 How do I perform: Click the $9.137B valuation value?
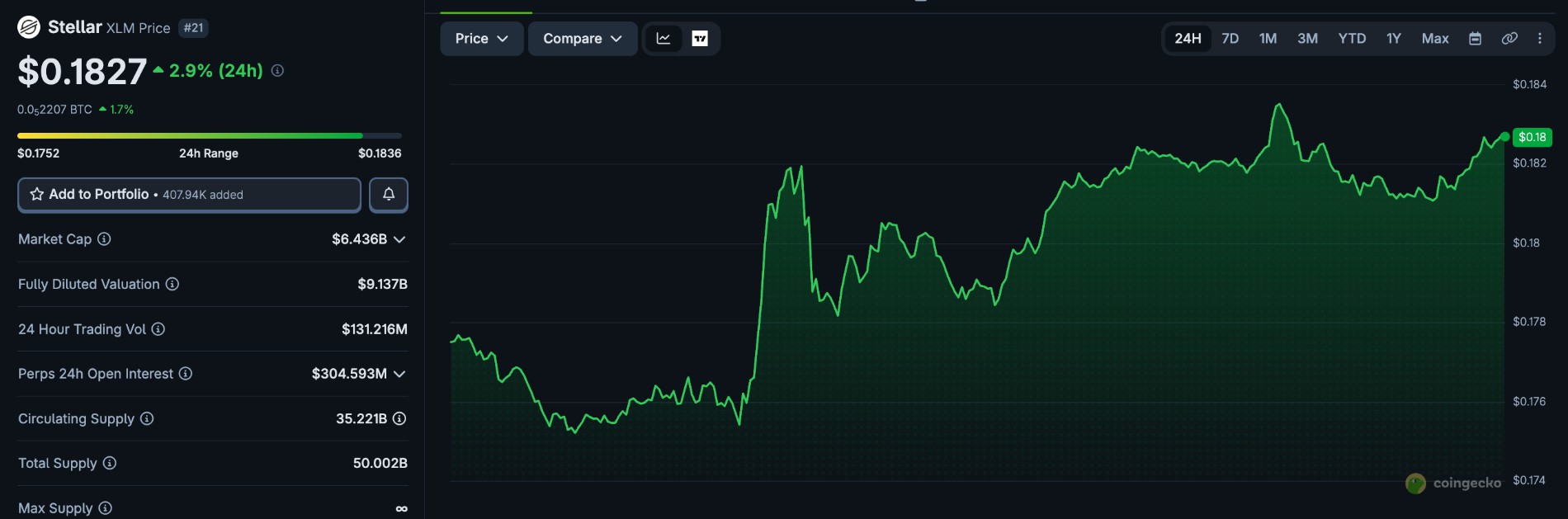point(382,284)
